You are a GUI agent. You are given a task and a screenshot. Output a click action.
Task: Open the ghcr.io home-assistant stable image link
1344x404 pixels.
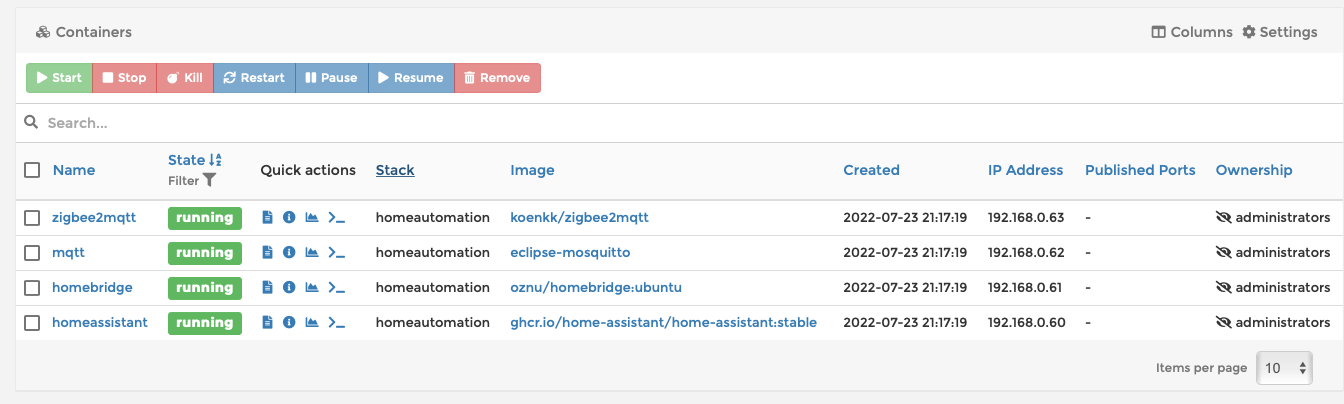click(663, 322)
